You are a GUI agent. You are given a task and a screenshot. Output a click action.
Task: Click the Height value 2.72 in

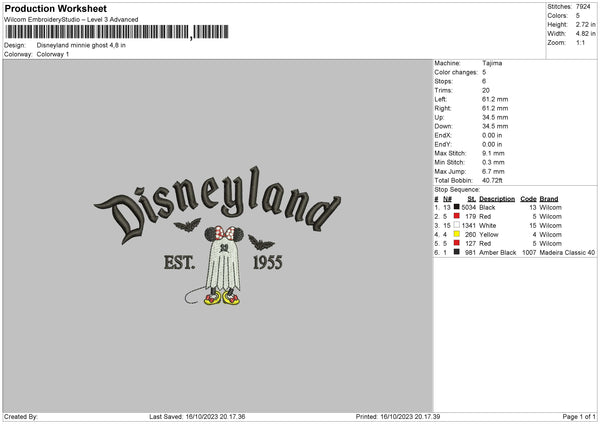coord(586,24)
